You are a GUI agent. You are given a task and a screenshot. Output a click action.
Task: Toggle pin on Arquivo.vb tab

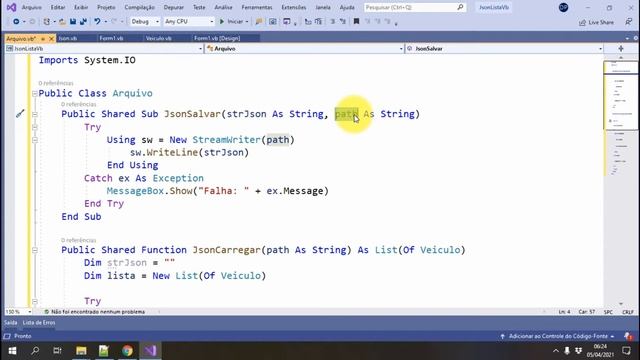[43, 39]
